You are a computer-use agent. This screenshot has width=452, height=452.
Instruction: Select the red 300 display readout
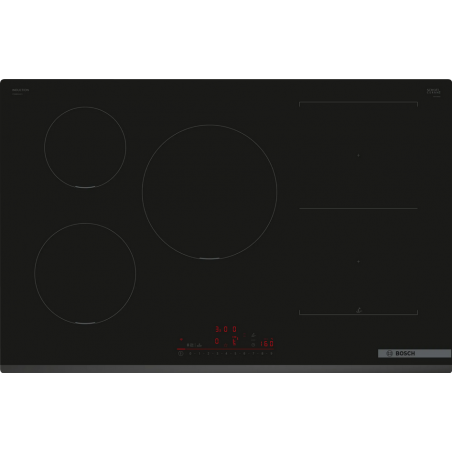(x=226, y=329)
